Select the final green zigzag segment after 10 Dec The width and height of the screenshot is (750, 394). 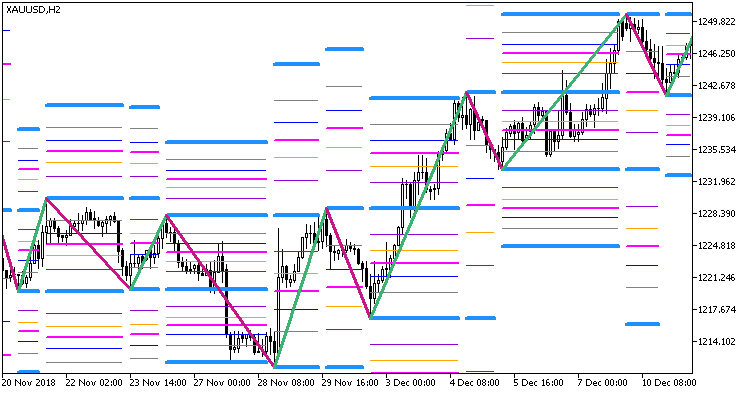tap(679, 66)
